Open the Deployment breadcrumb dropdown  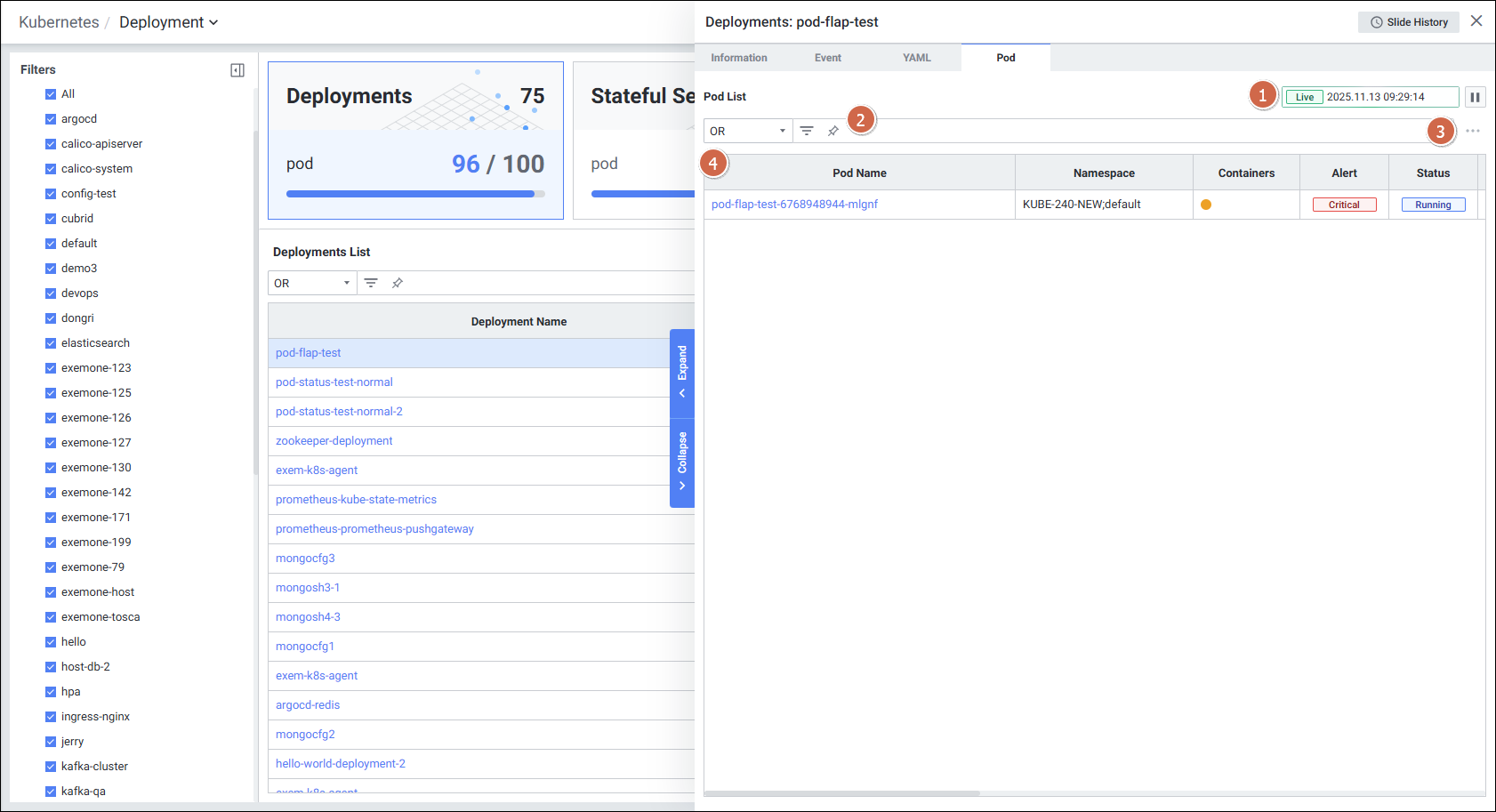[169, 22]
